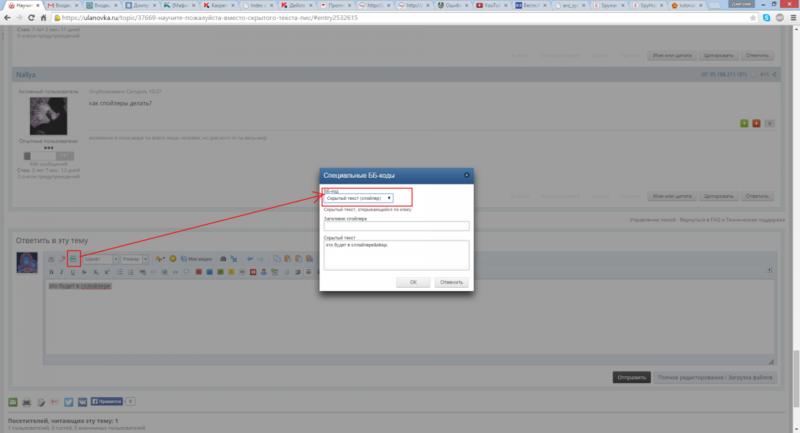The width and height of the screenshot is (800, 433).
Task: Click share icon for post #15
Action: tap(774, 74)
